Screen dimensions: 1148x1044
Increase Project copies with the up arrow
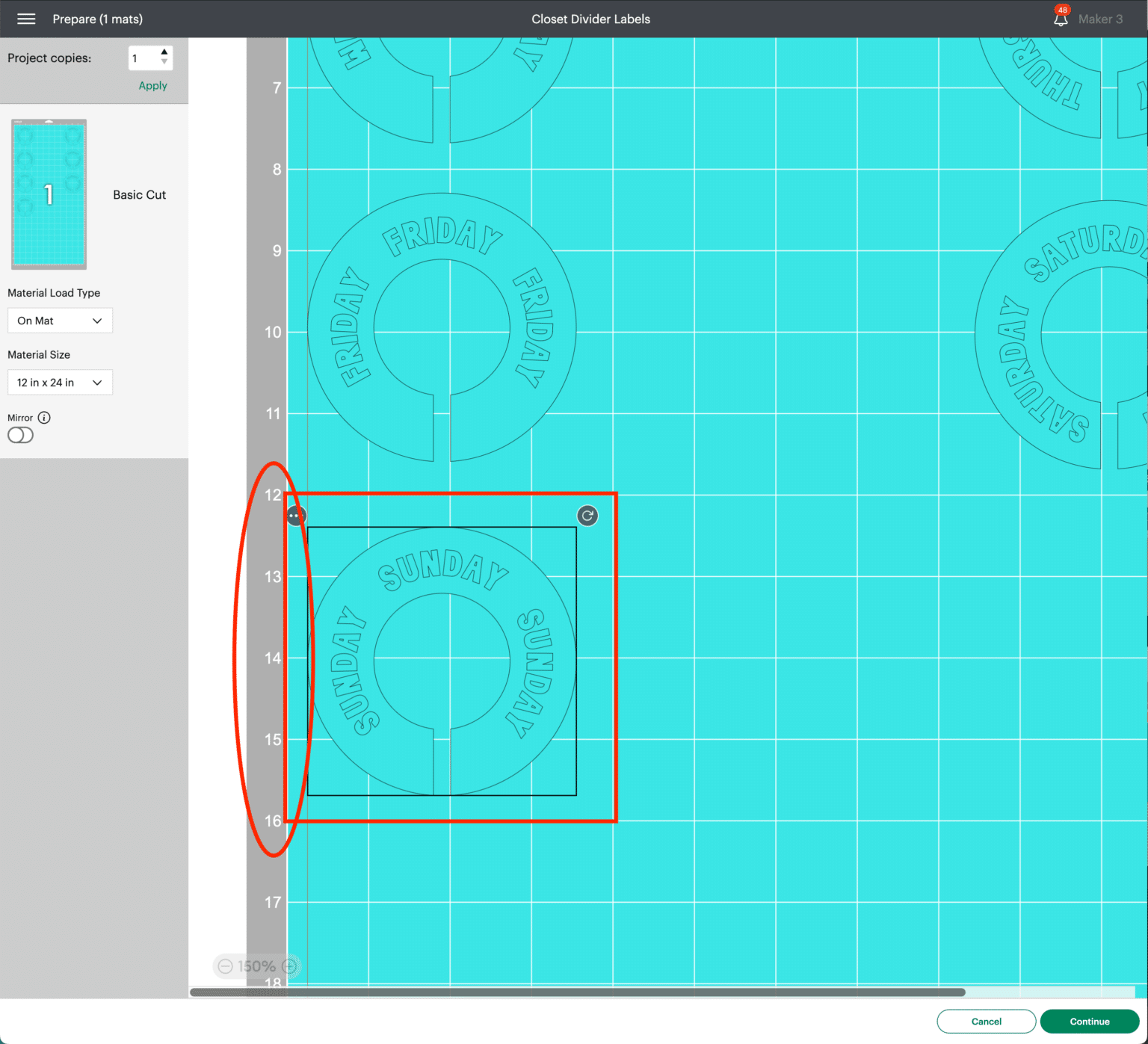point(164,52)
